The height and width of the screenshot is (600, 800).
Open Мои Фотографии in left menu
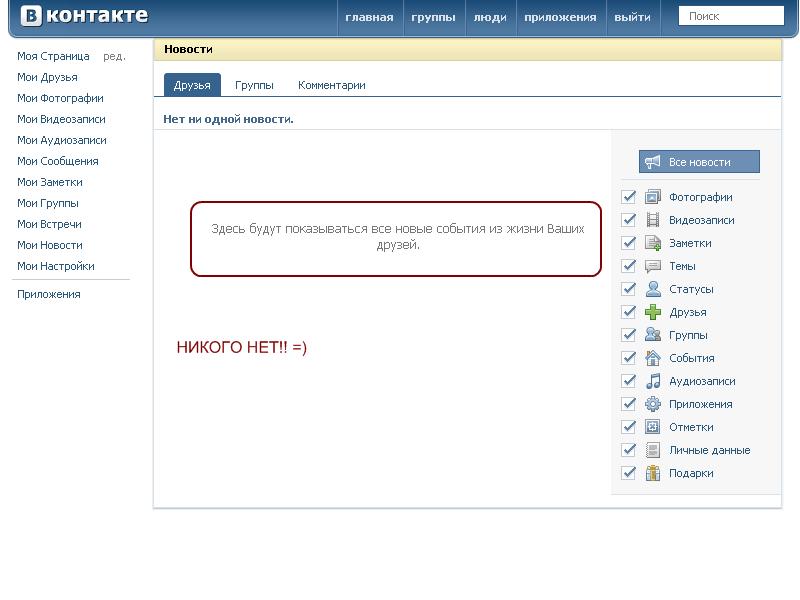tap(60, 98)
